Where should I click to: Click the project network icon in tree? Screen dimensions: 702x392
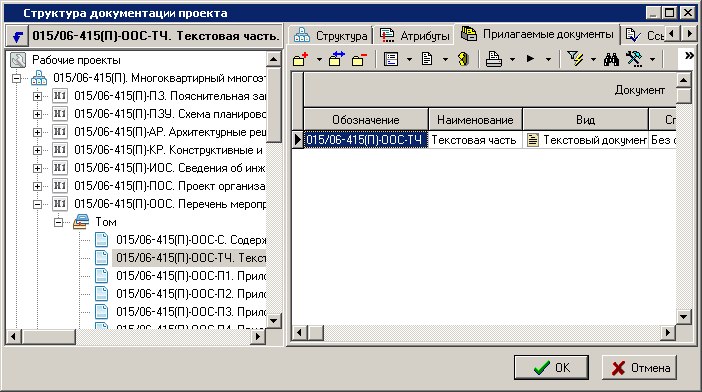(39, 78)
